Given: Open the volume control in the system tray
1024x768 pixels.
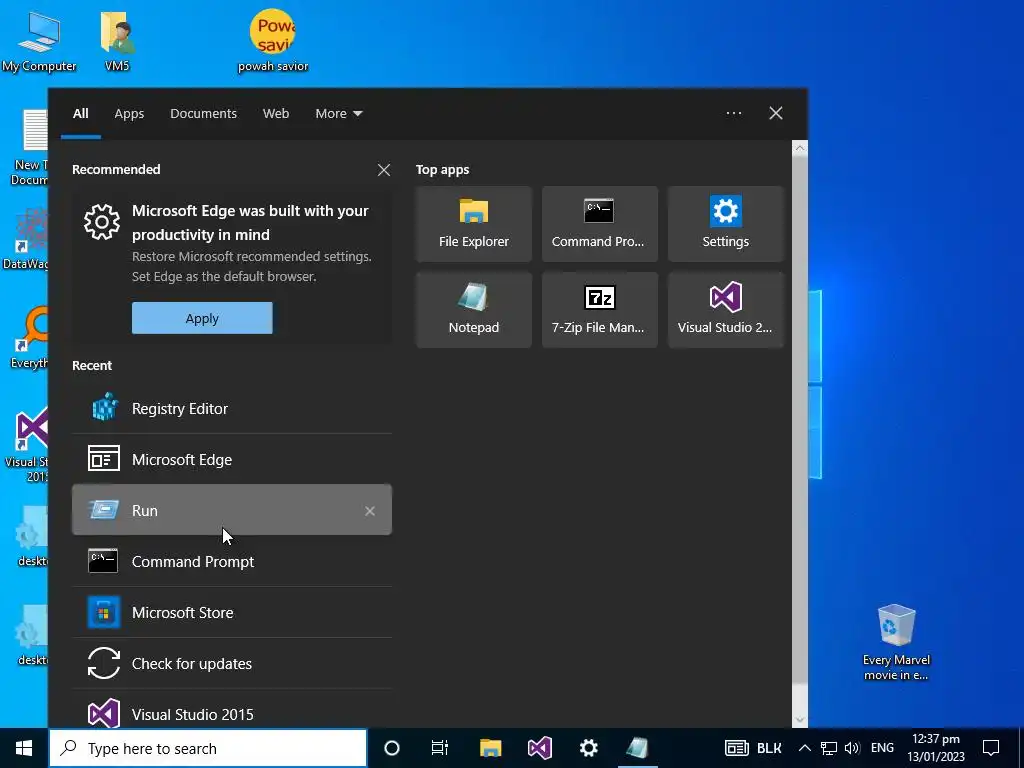Looking at the screenshot, I should [x=852, y=748].
